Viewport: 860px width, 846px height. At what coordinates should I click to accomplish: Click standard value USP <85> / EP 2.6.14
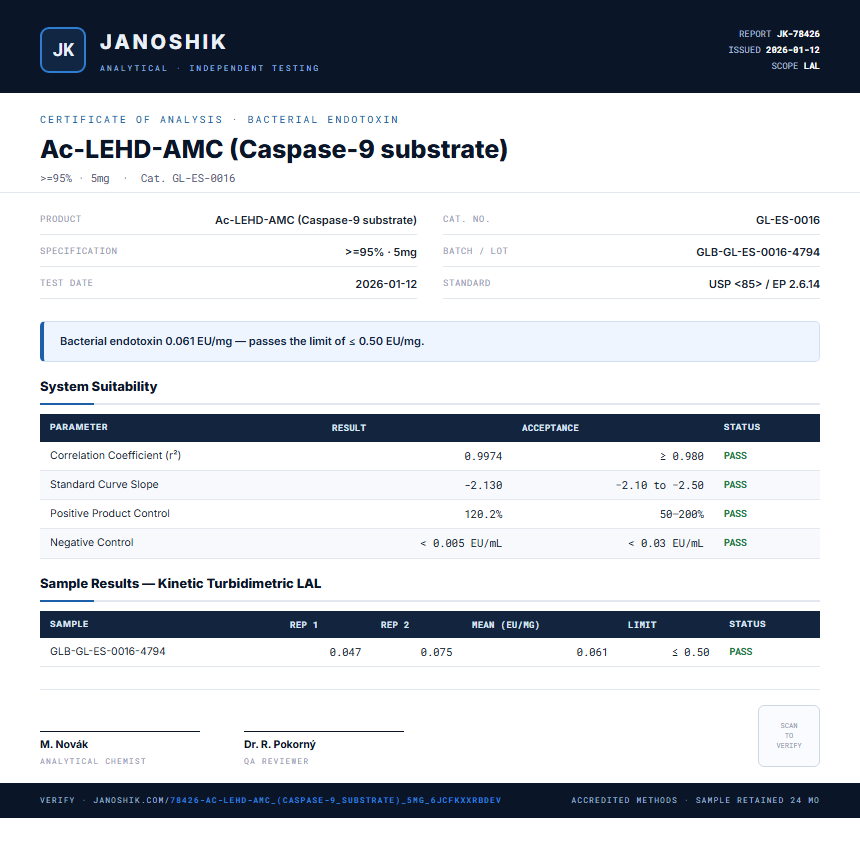[764, 284]
